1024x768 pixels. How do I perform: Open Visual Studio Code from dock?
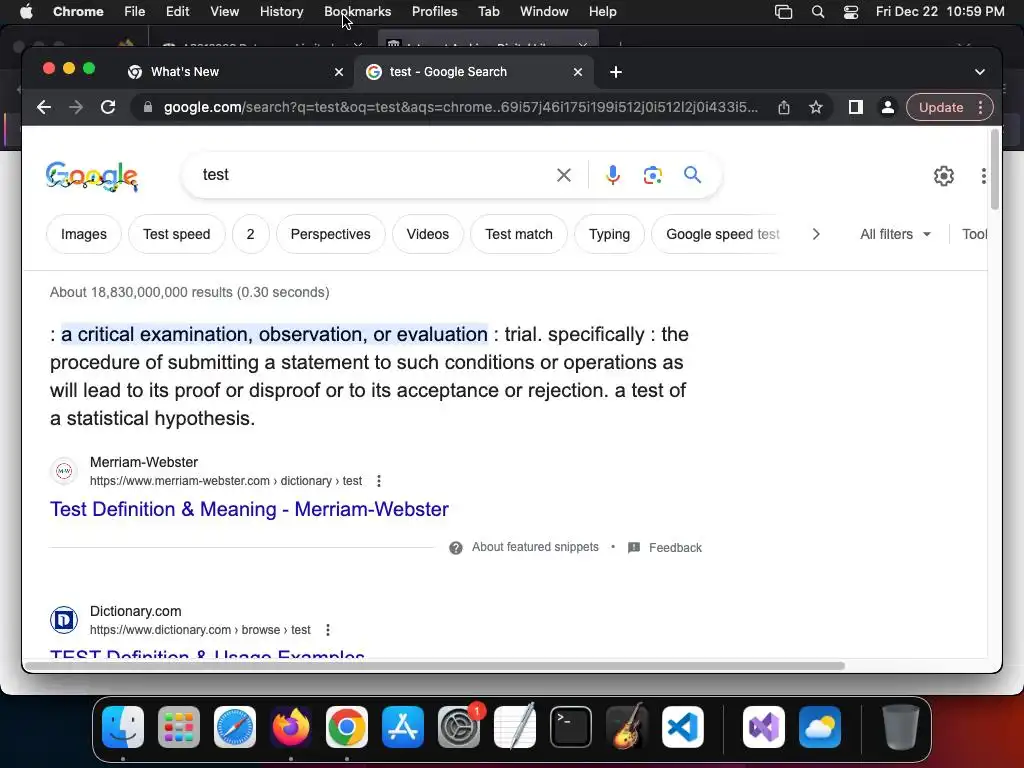tap(683, 727)
